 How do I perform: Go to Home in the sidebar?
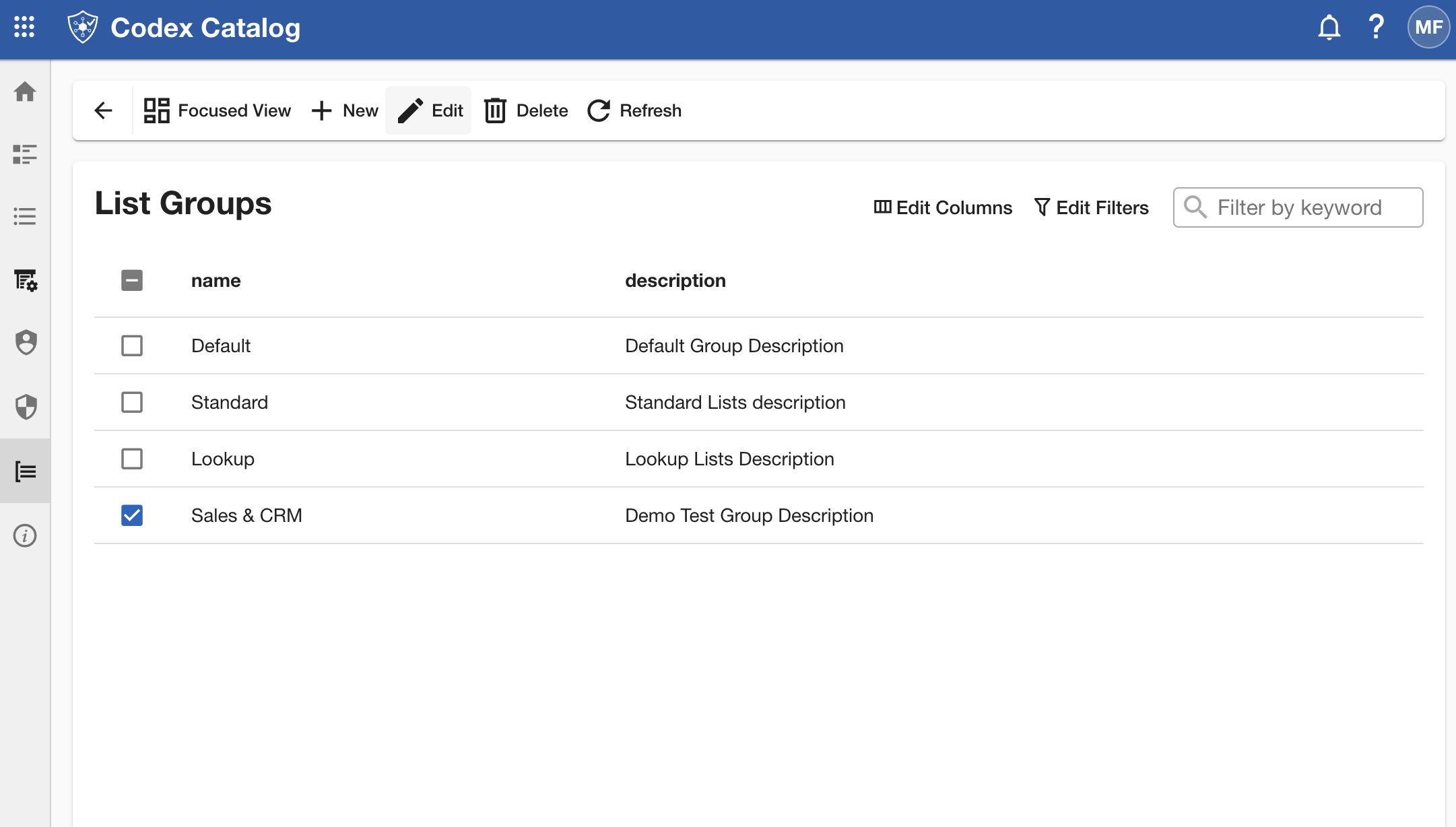(x=25, y=92)
